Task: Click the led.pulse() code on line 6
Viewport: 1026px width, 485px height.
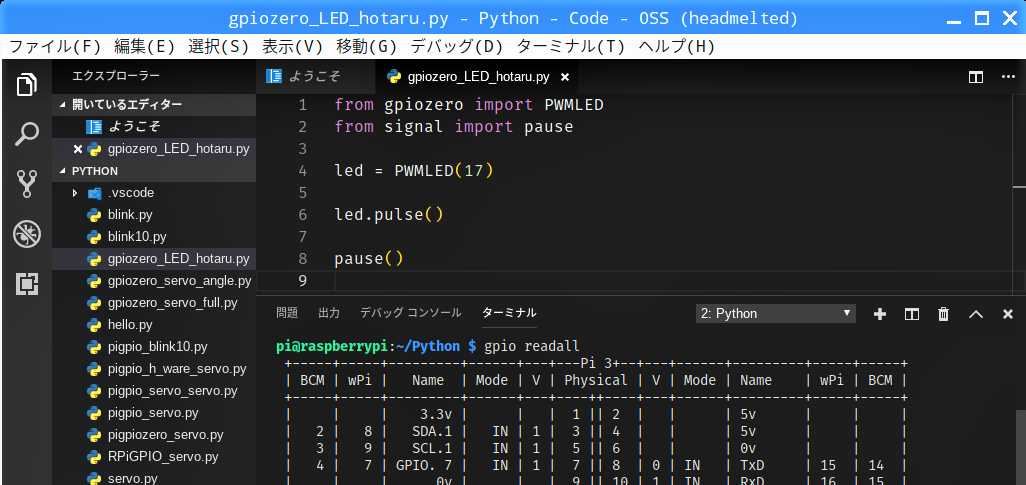Action: [x=389, y=215]
